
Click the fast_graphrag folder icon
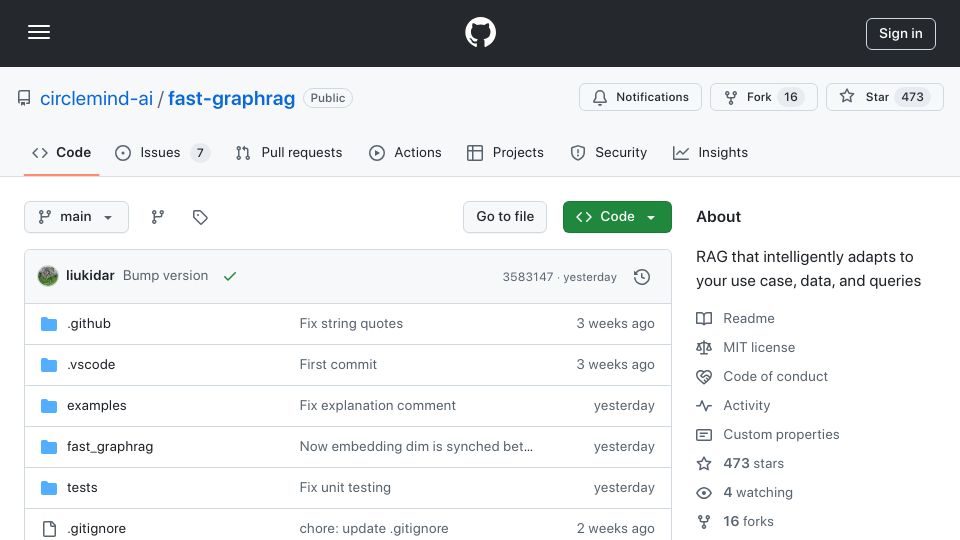tap(49, 447)
